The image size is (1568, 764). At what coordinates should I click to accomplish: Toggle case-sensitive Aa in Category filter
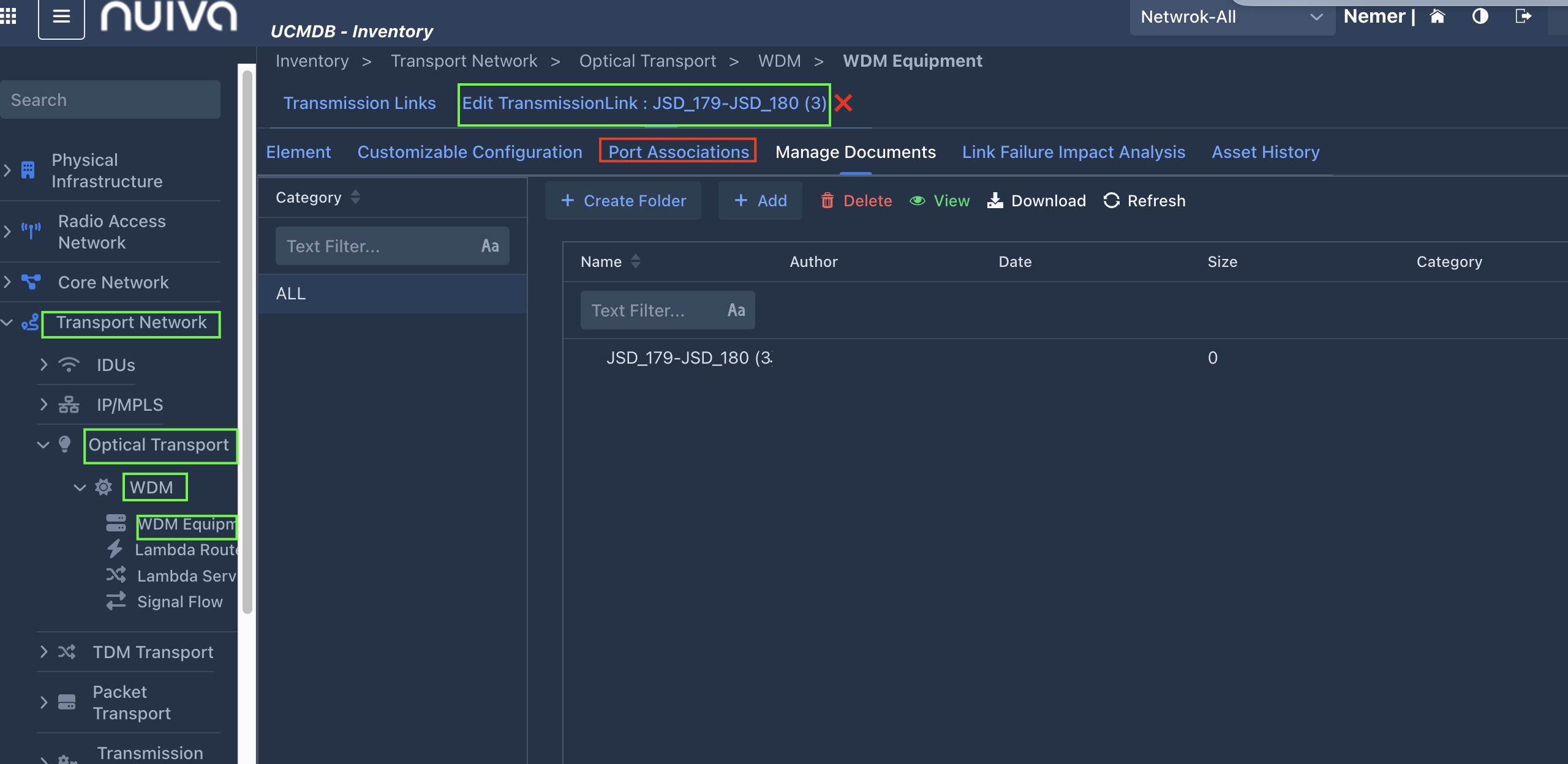[490, 246]
